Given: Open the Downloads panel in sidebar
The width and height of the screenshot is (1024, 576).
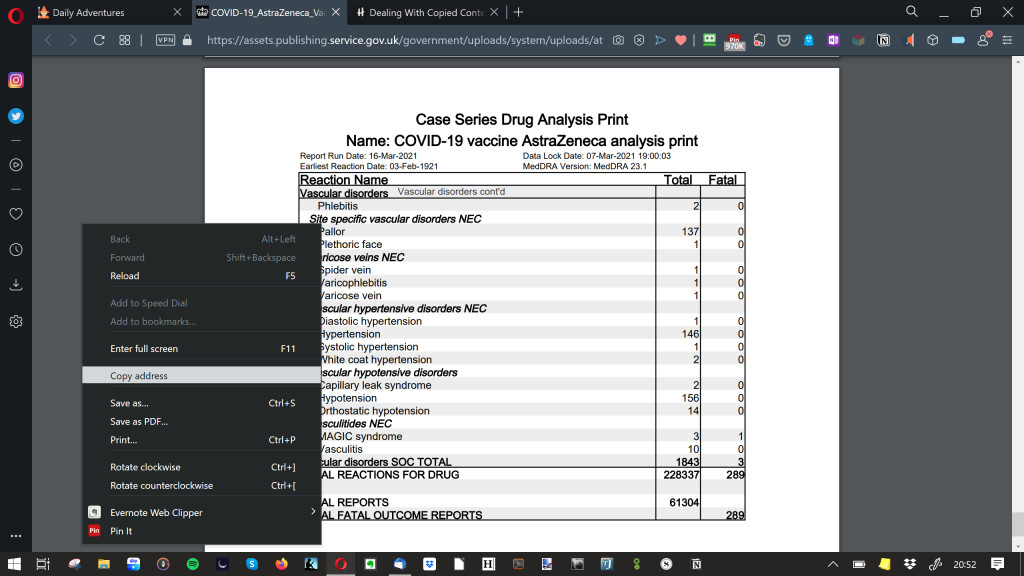Looking at the screenshot, I should click(x=16, y=284).
